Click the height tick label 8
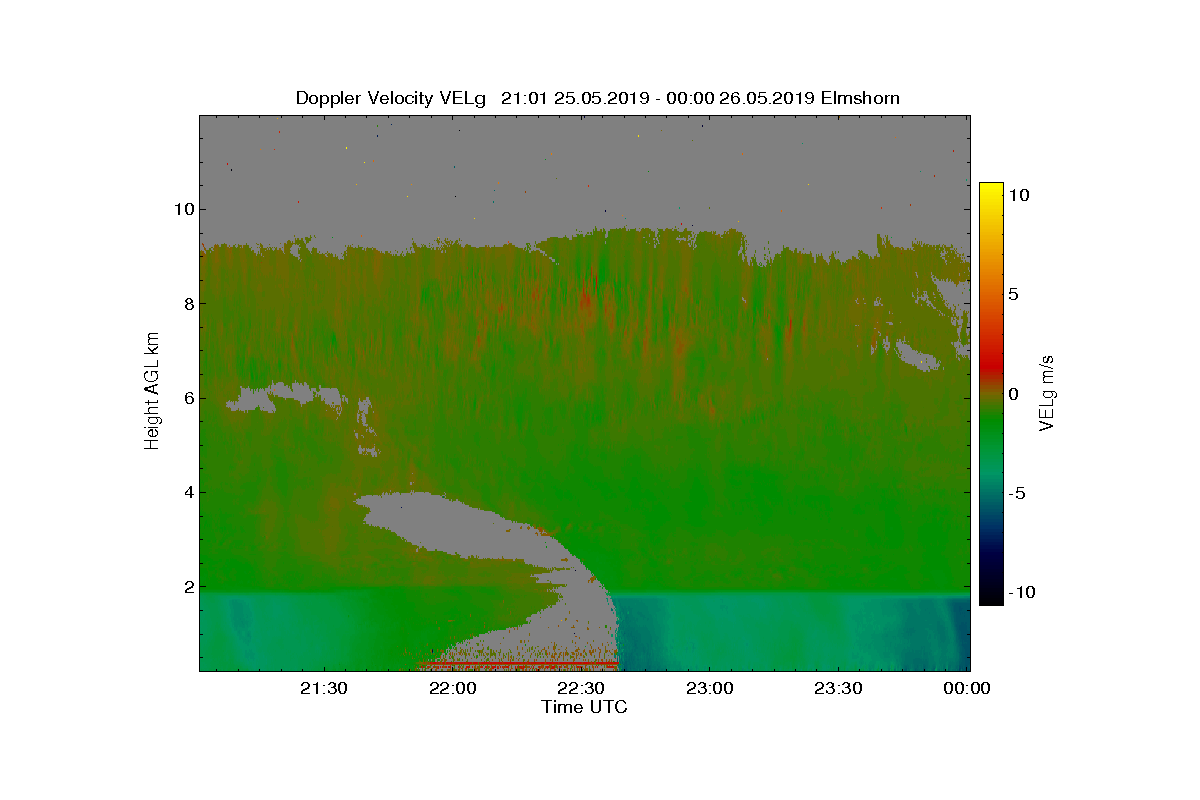Viewport: 1200px width, 800px height. 187,304
